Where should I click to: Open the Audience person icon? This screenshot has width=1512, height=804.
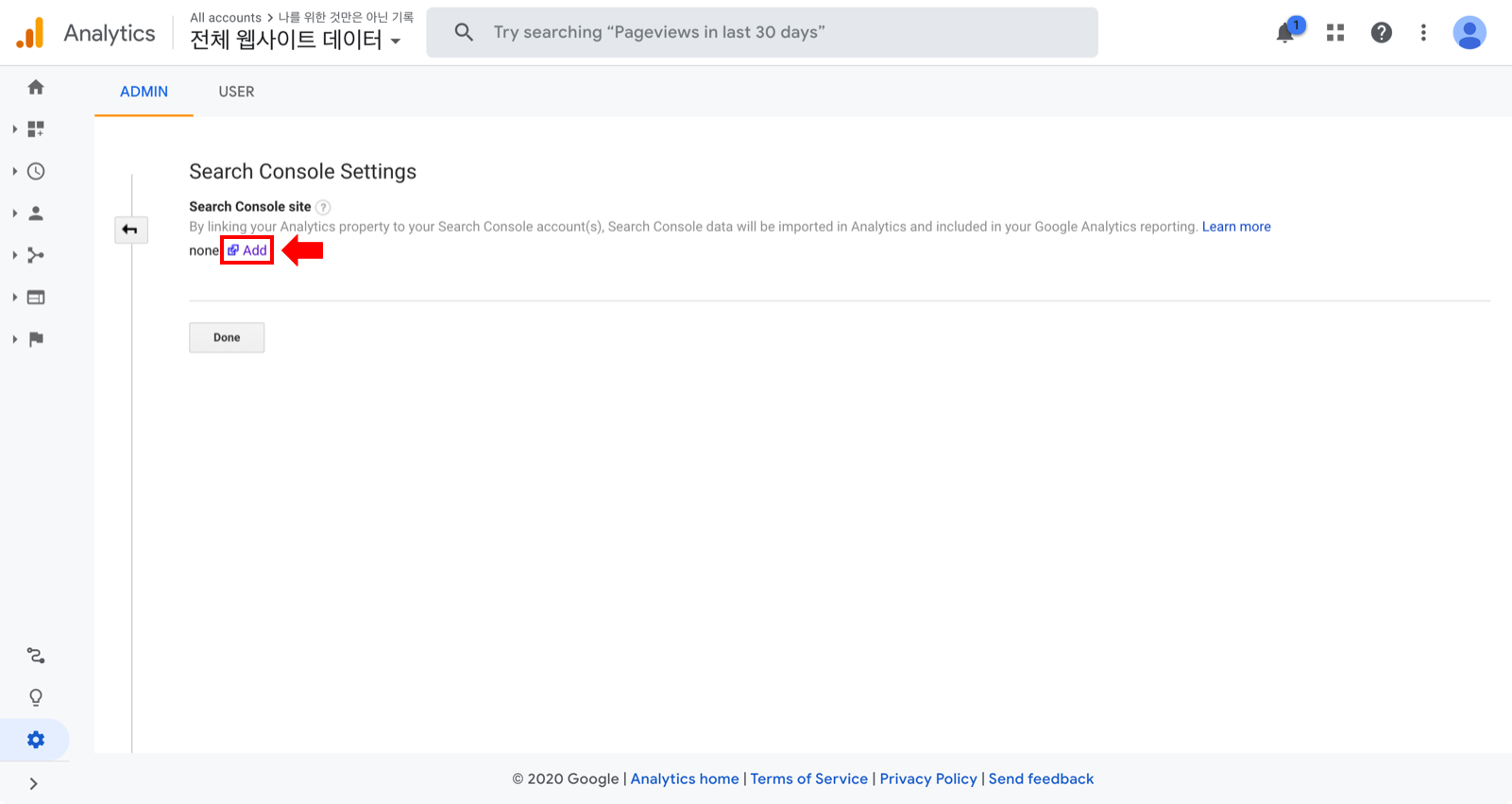click(x=36, y=214)
